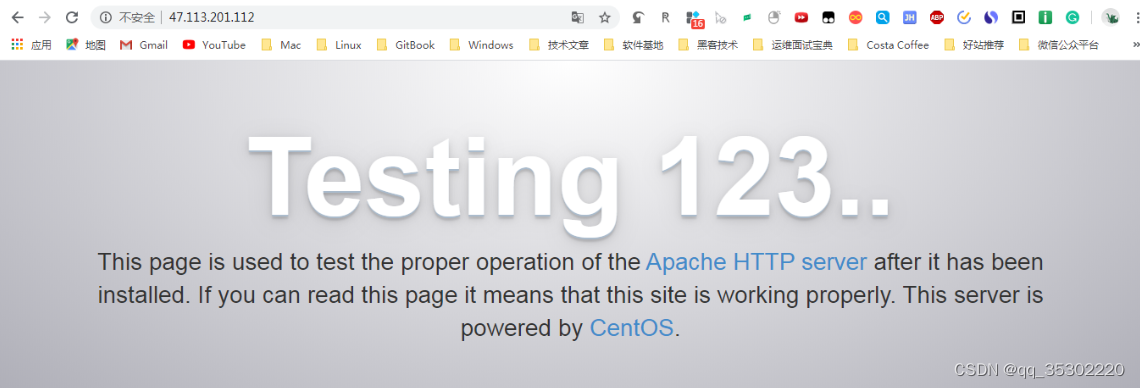Expand the GitBook bookmark folder

tap(406, 45)
